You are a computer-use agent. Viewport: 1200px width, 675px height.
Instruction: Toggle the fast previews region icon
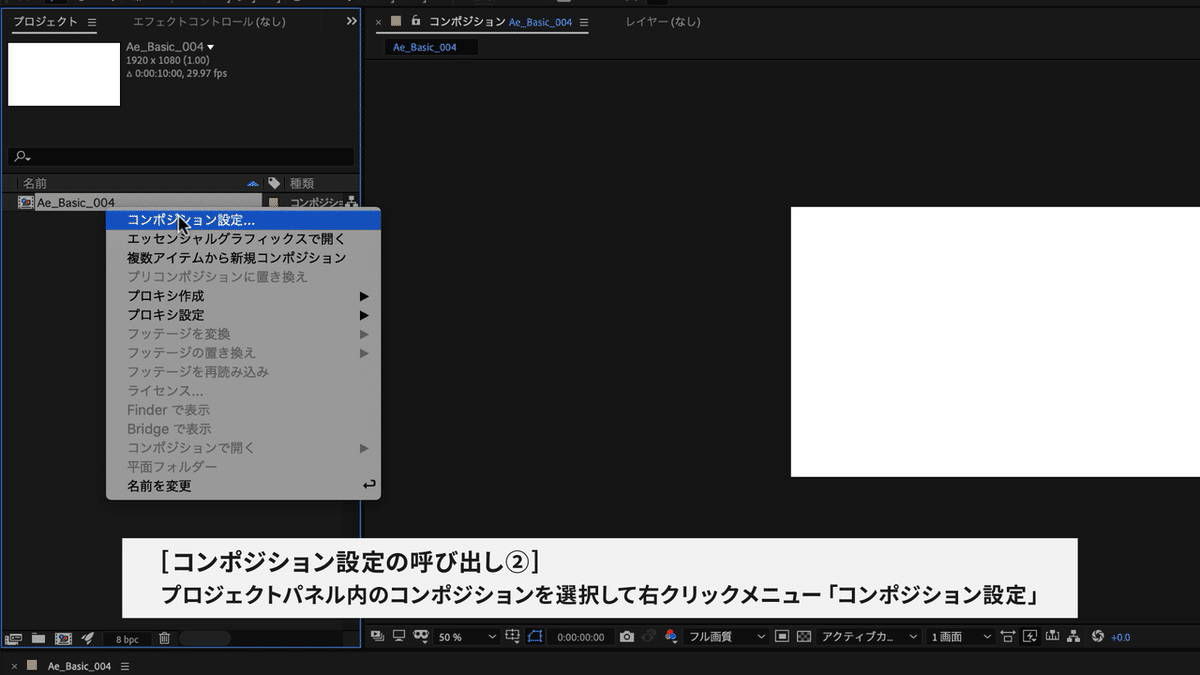pyautogui.click(x=782, y=636)
